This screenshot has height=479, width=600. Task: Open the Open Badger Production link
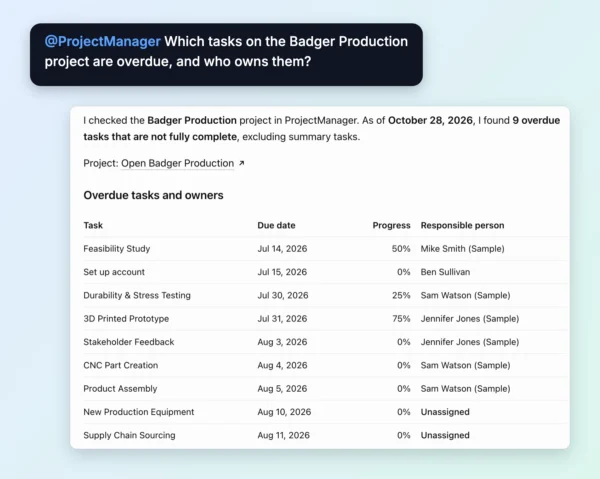pos(178,163)
